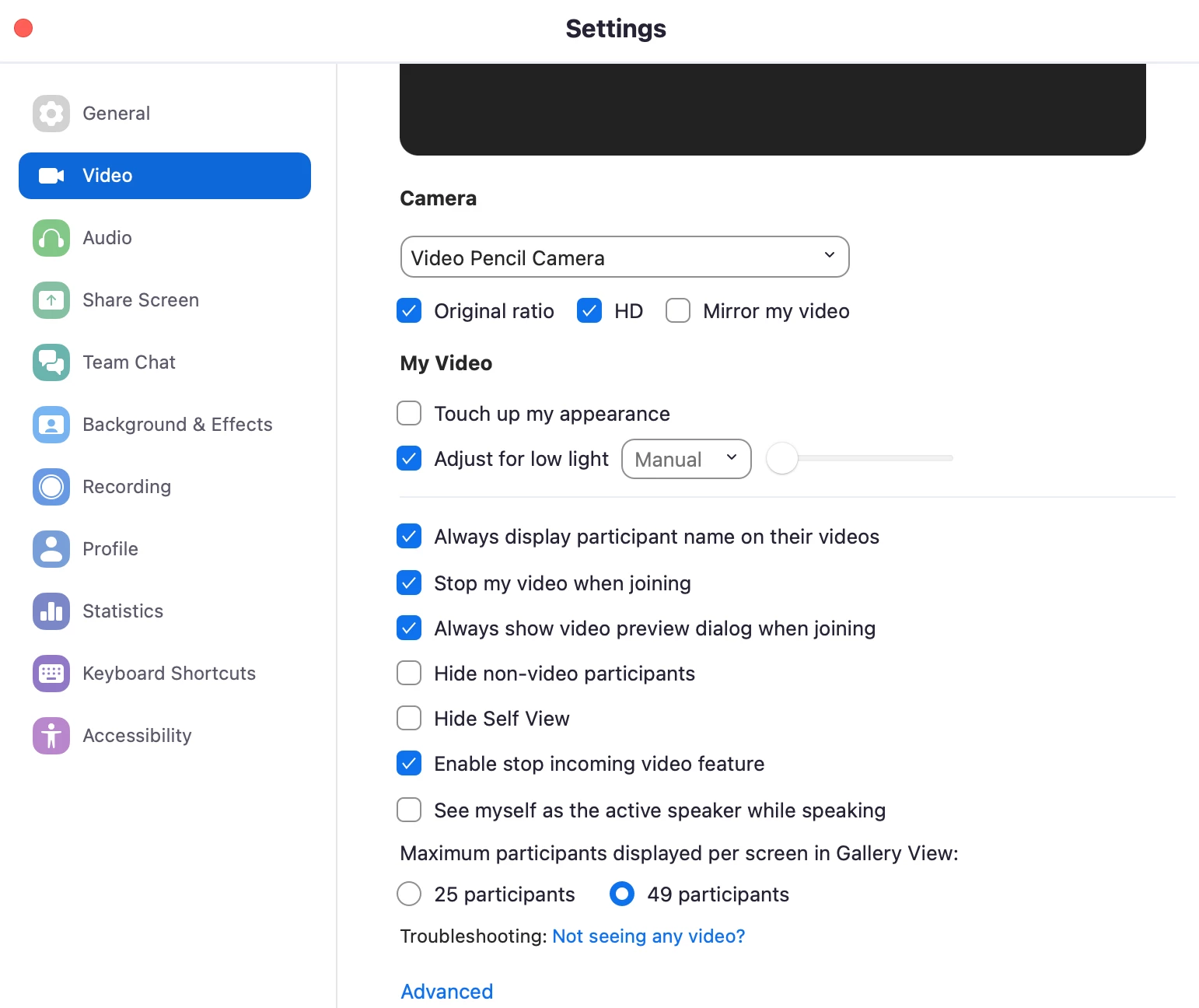Open the General settings section
Screen dimensions: 1199x1008
[x=165, y=114]
